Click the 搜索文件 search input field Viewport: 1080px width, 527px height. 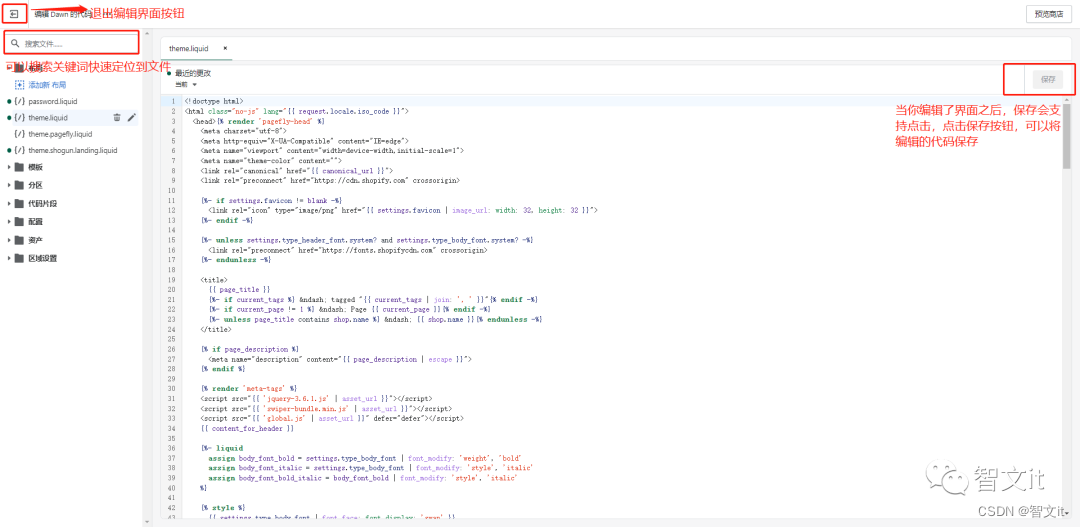coord(72,43)
